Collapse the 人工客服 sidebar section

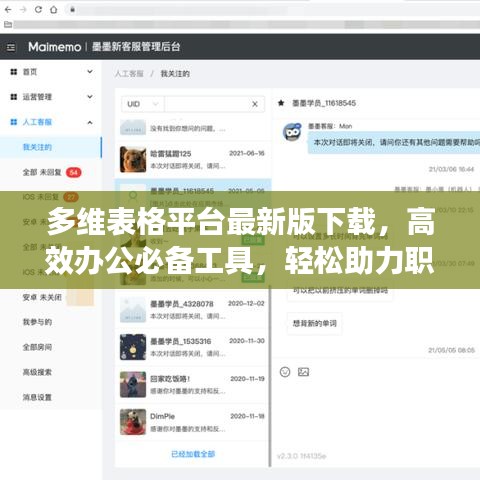pyautogui.click(x=51, y=122)
